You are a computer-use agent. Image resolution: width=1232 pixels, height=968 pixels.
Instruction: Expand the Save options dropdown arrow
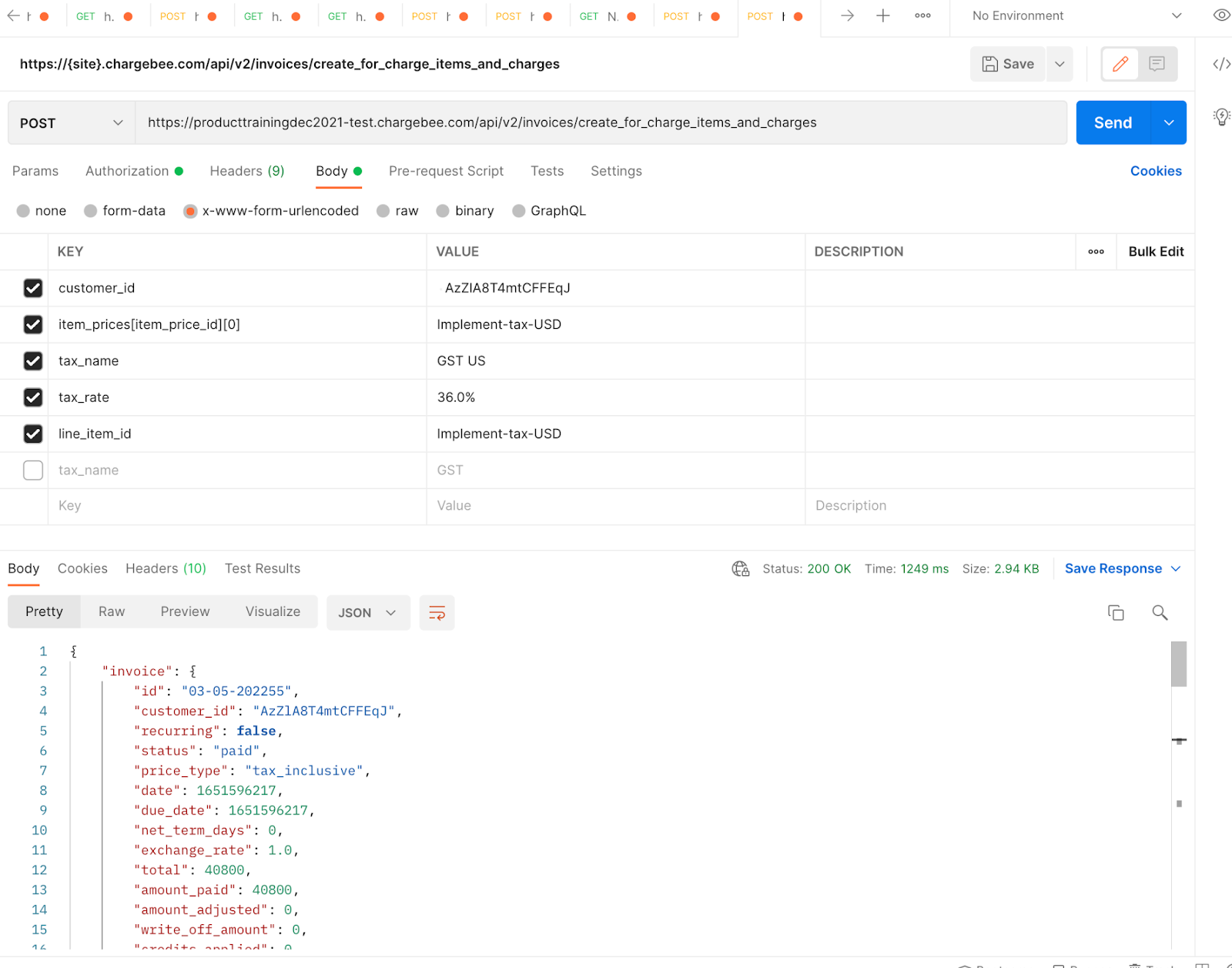point(1060,64)
